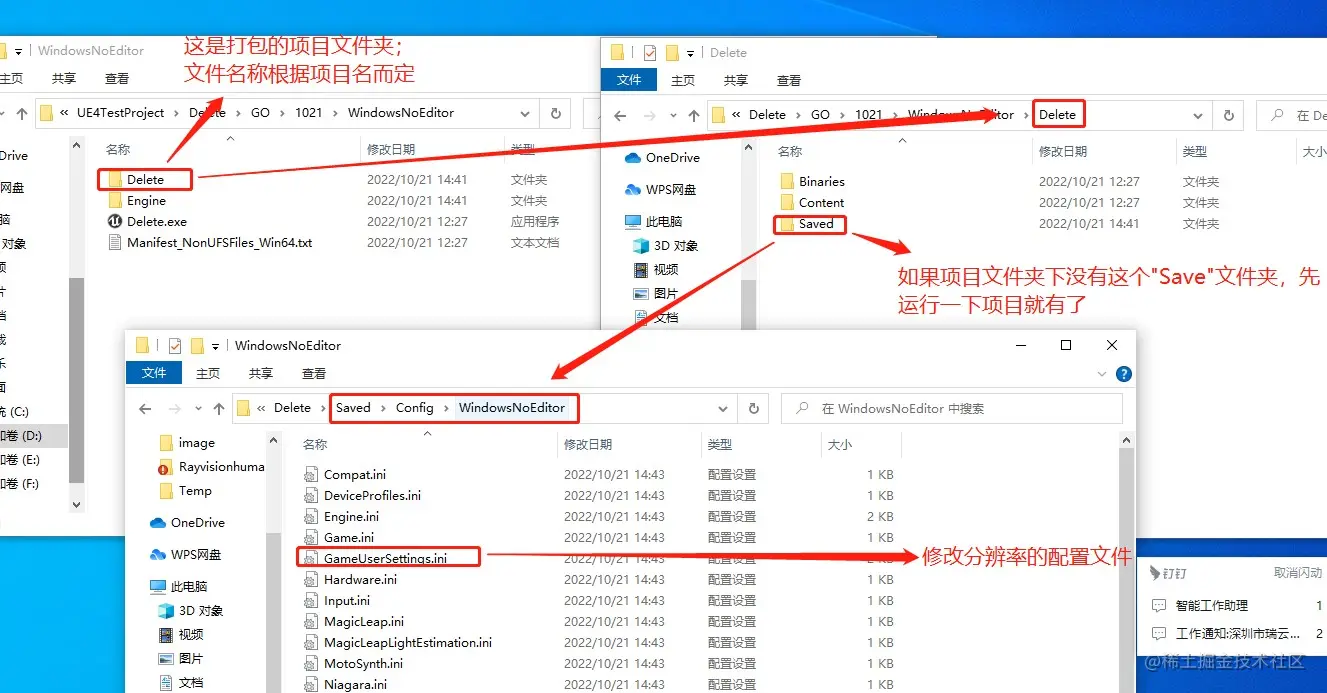The image size is (1327, 693).
Task: Expand the address bar history dropdown
Action: pos(723,408)
